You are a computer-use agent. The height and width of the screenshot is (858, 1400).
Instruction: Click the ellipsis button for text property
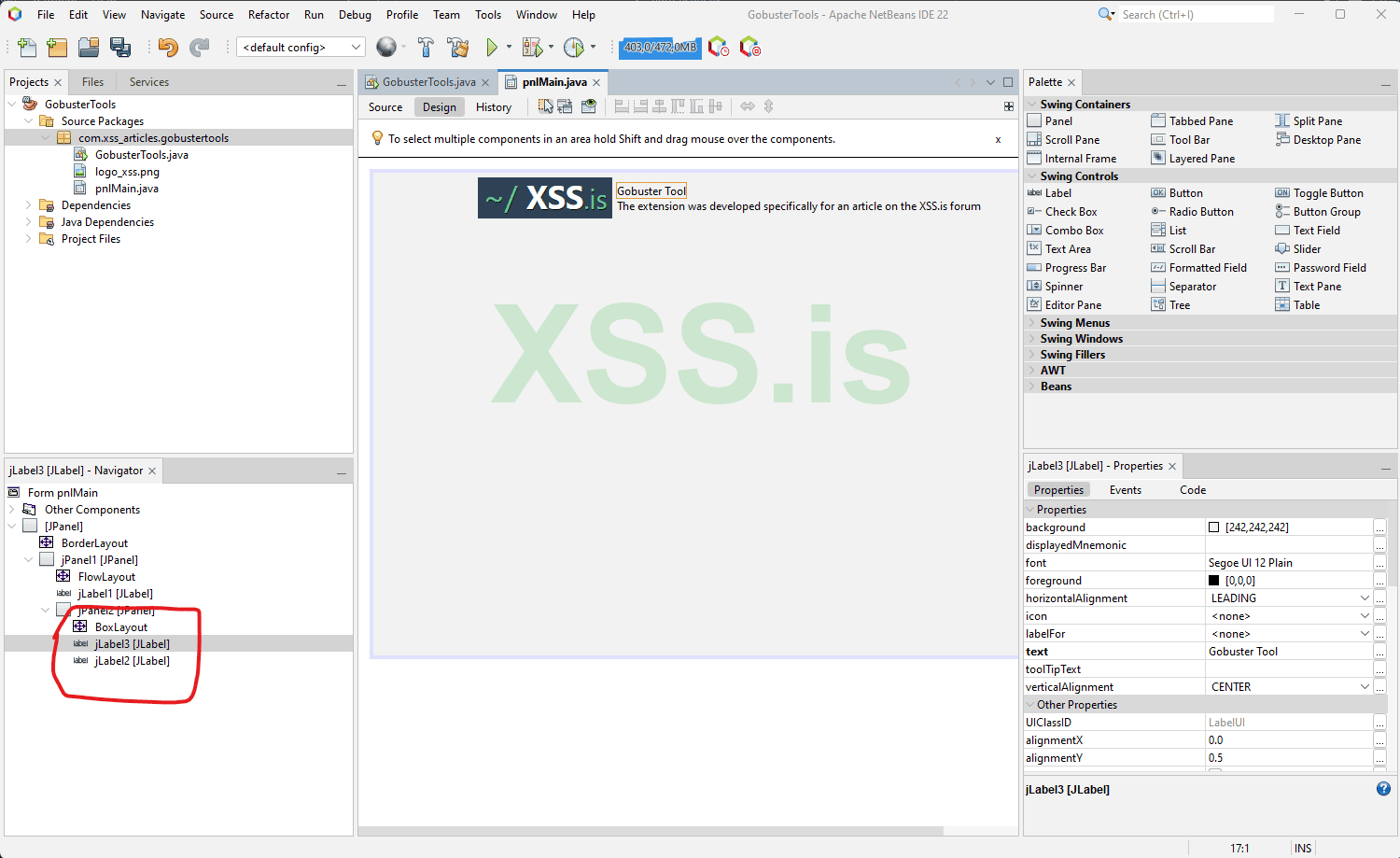click(x=1379, y=652)
